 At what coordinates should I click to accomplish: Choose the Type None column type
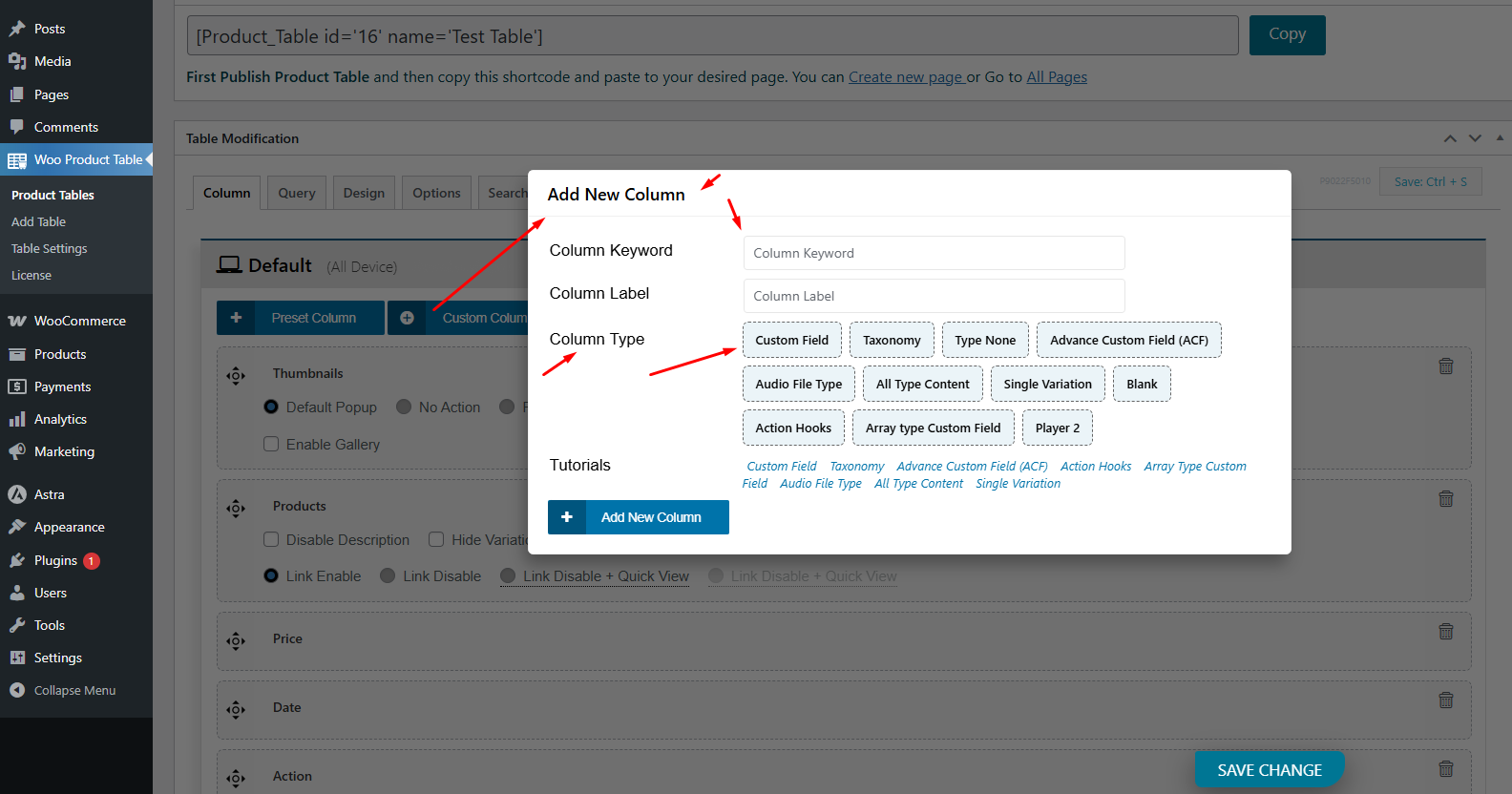(x=985, y=340)
